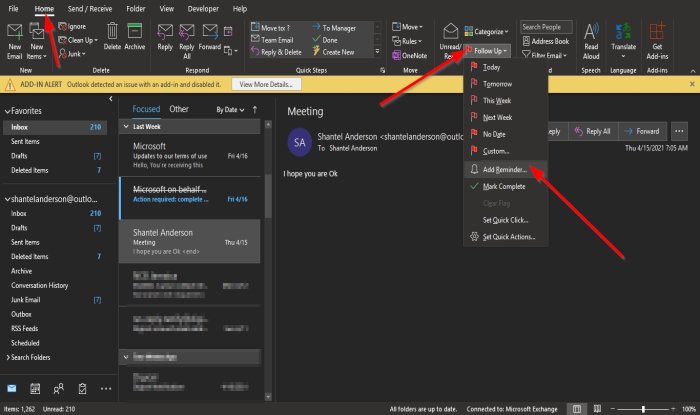Open the Microsoft terms of use email
Viewport: 700px width, 415px height.
pyautogui.click(x=190, y=155)
